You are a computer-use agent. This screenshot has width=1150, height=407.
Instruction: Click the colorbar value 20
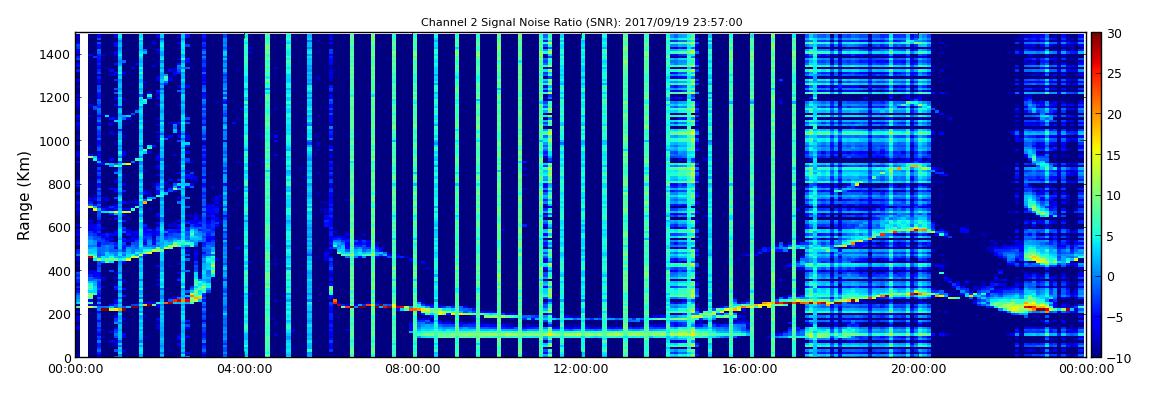tap(1114, 114)
